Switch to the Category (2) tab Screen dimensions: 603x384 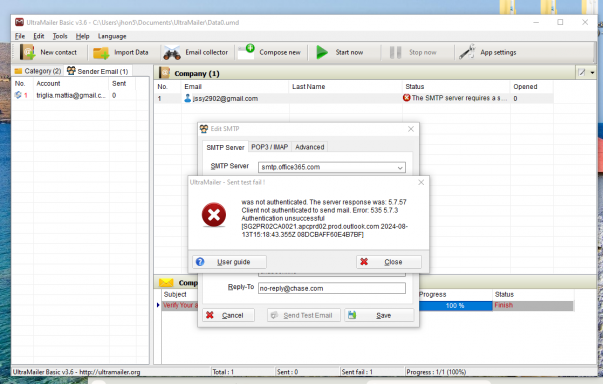click(x=38, y=71)
